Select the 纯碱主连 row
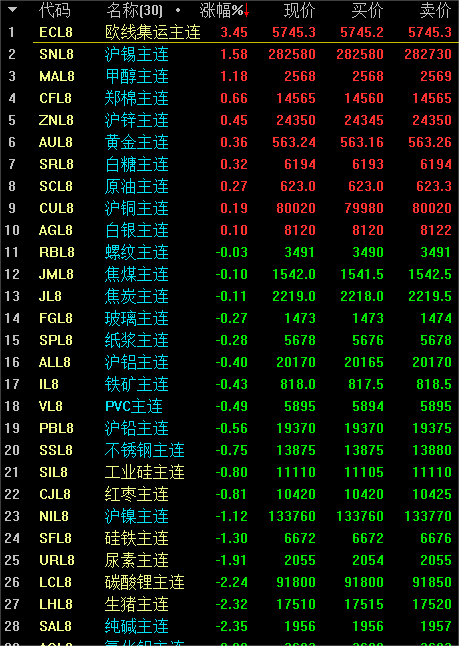This screenshot has width=459, height=646. pyautogui.click(x=230, y=626)
